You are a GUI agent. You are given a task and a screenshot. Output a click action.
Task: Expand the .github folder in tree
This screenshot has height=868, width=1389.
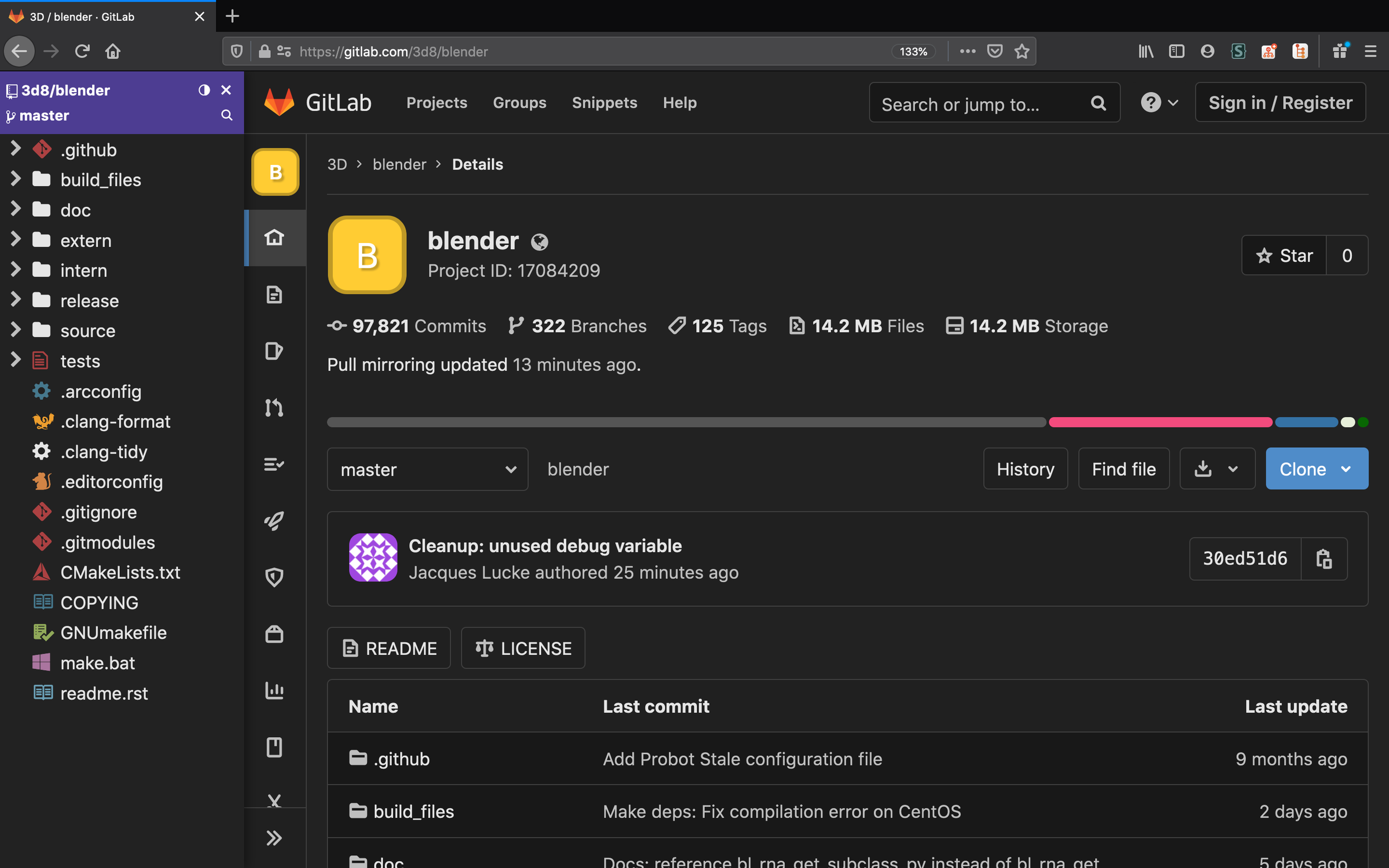point(16,149)
